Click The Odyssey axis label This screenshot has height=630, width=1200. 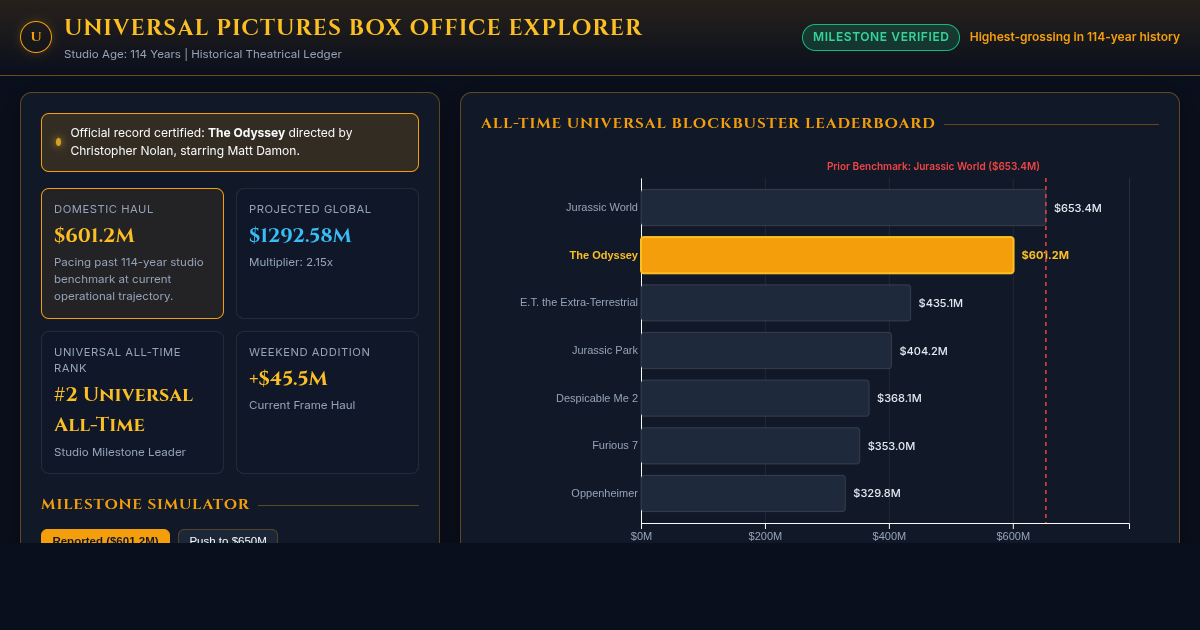pos(604,255)
